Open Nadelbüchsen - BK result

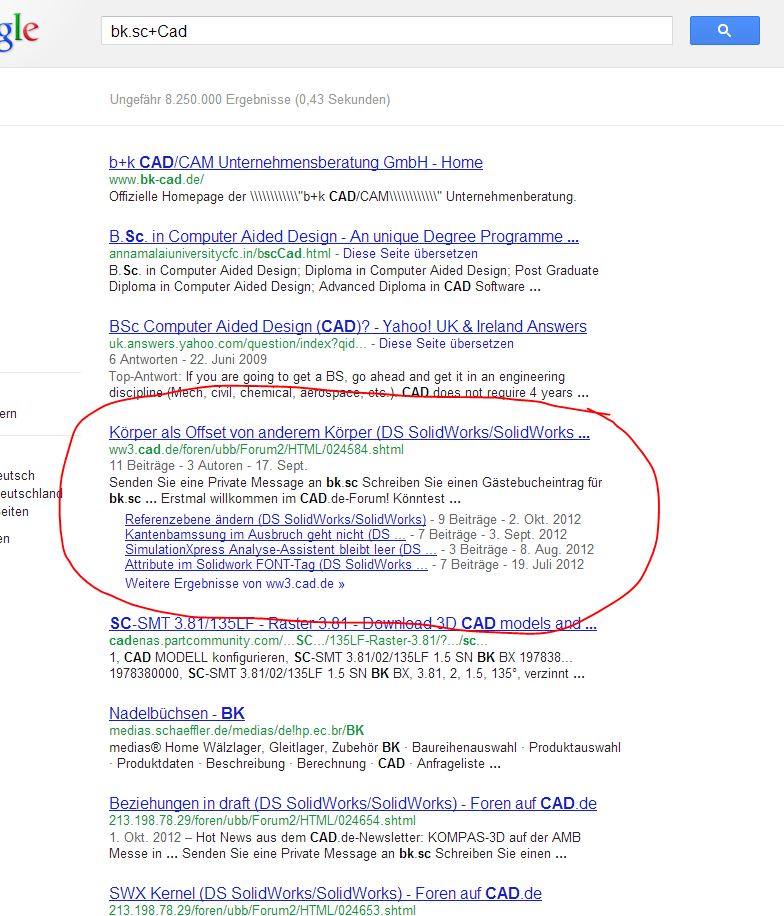[176, 713]
